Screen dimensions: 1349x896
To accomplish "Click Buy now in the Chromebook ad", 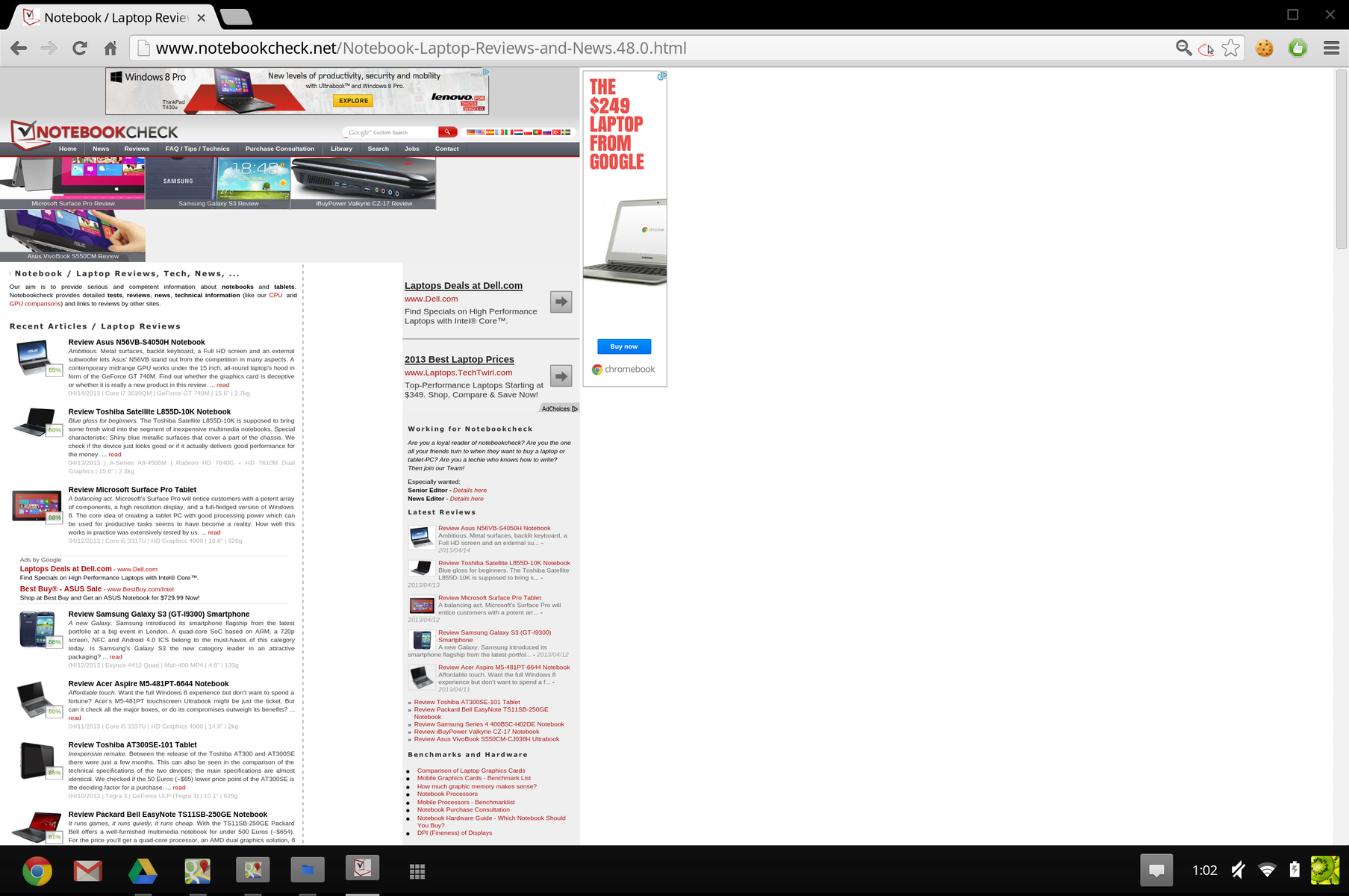I will coord(624,346).
